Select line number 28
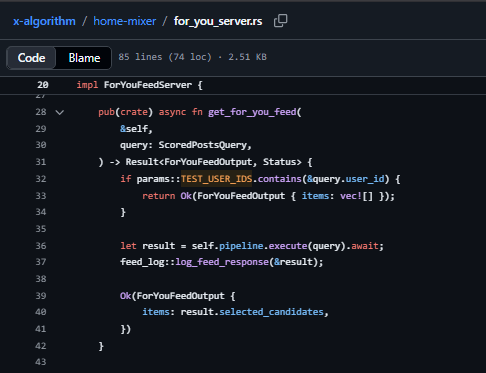 click(41, 112)
